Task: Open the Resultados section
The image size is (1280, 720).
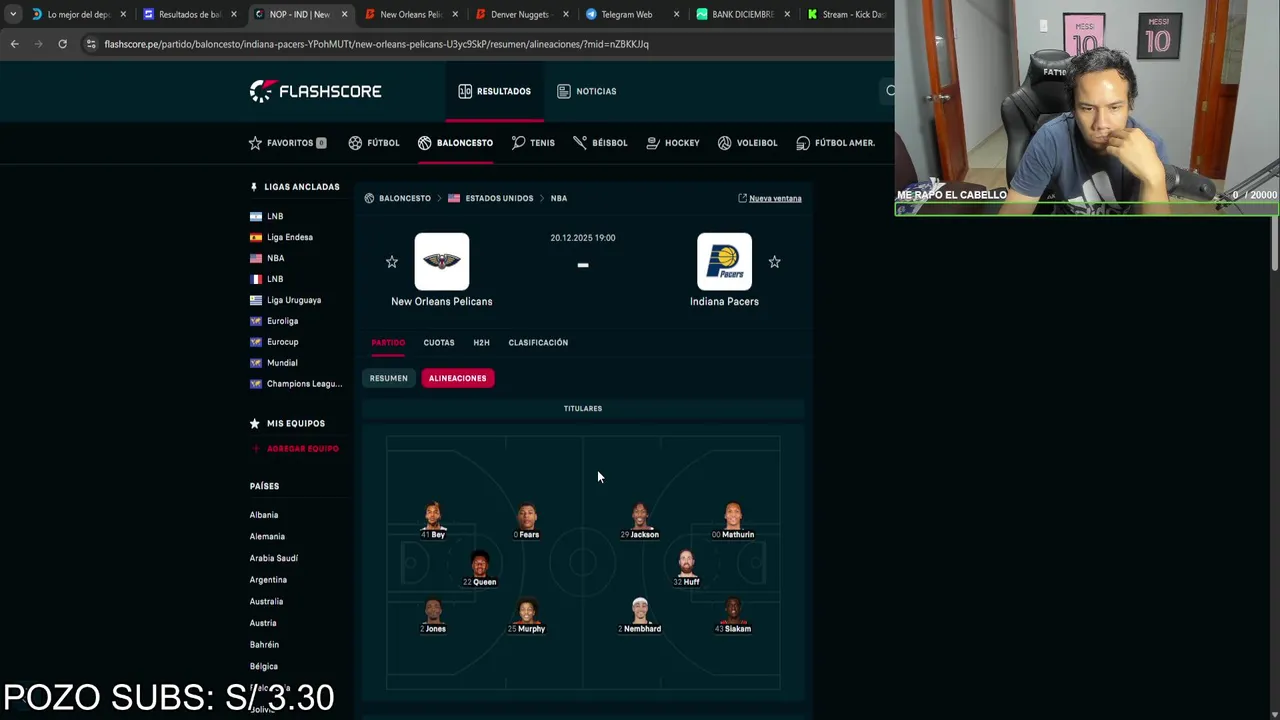Action: (x=494, y=91)
